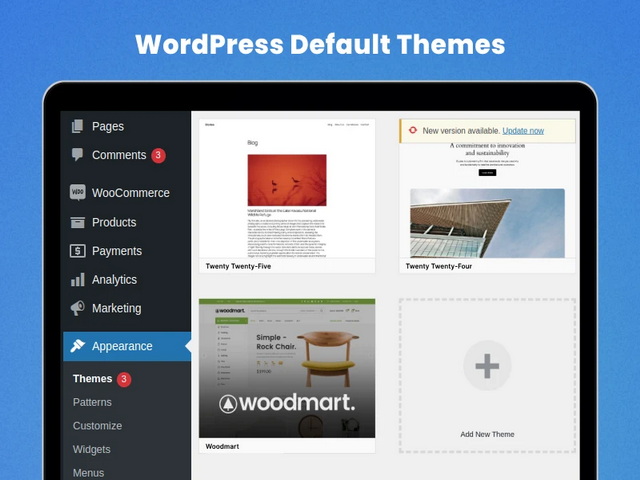Click the Update now link
Image resolution: width=640 pixels, height=480 pixels.
[x=523, y=131]
